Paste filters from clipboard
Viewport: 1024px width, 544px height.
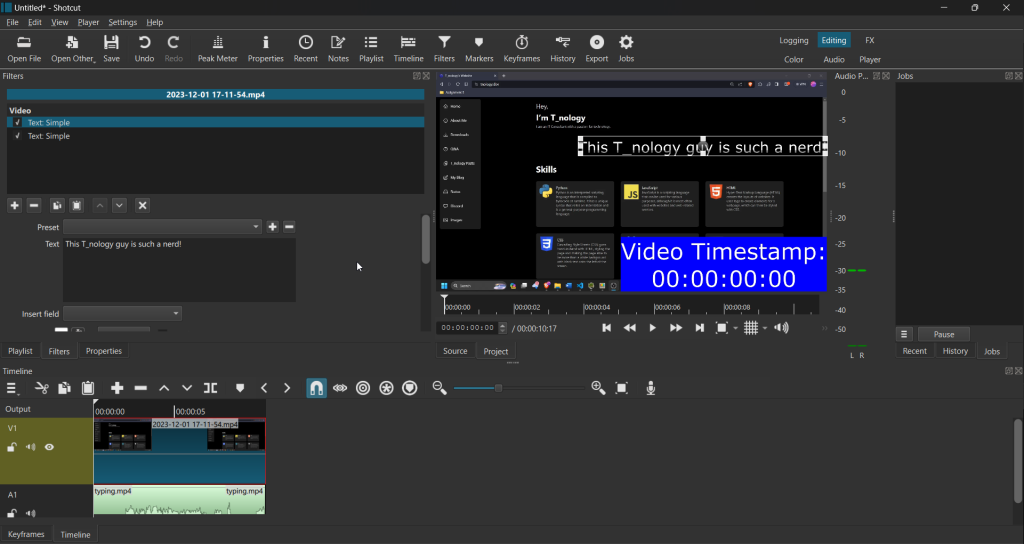click(x=76, y=205)
